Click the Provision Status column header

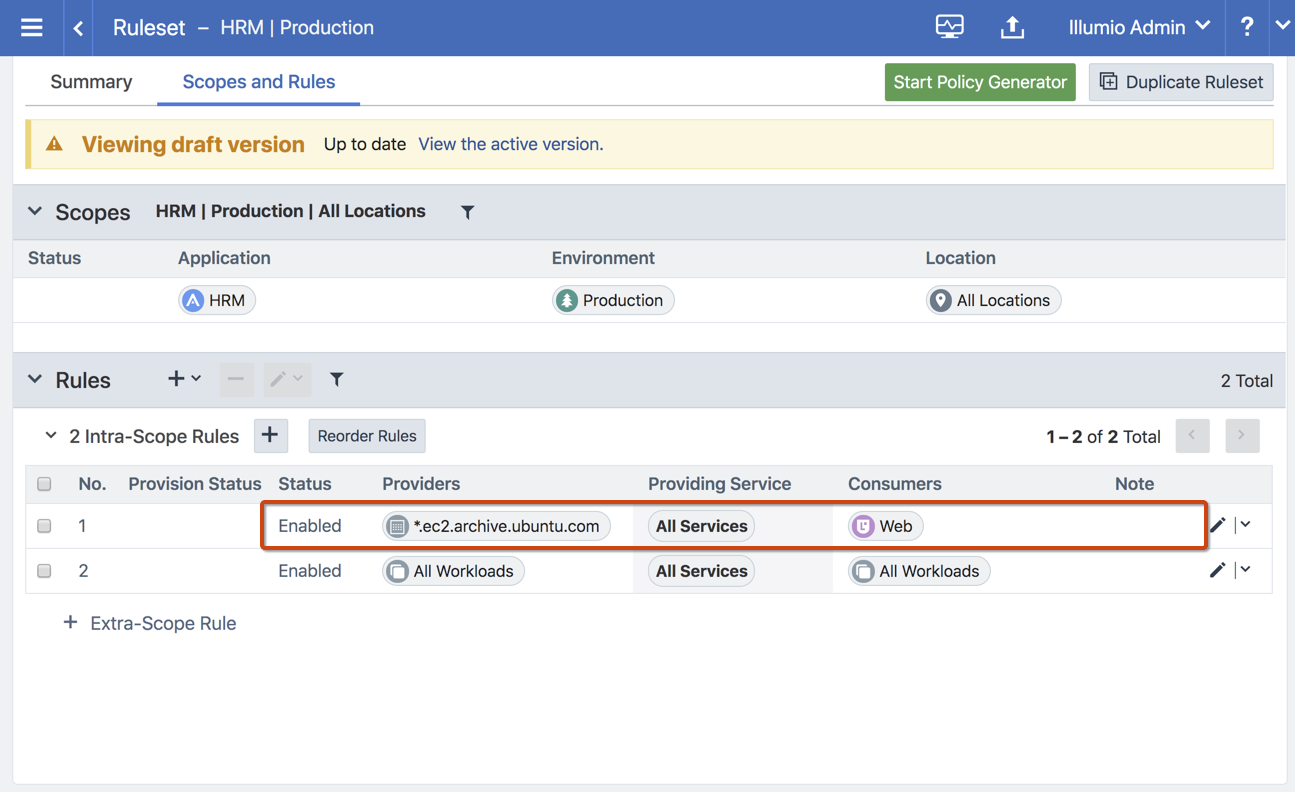click(195, 484)
